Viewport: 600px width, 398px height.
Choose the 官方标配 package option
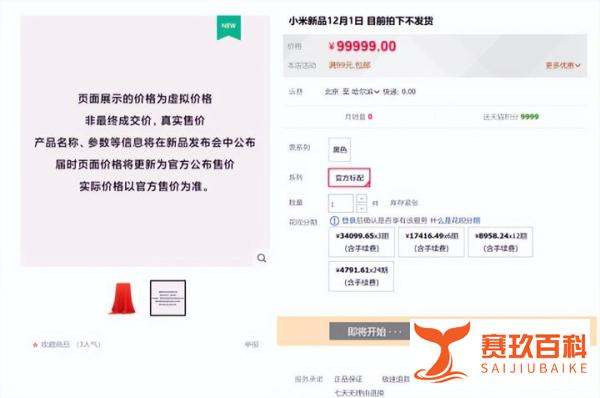click(349, 178)
